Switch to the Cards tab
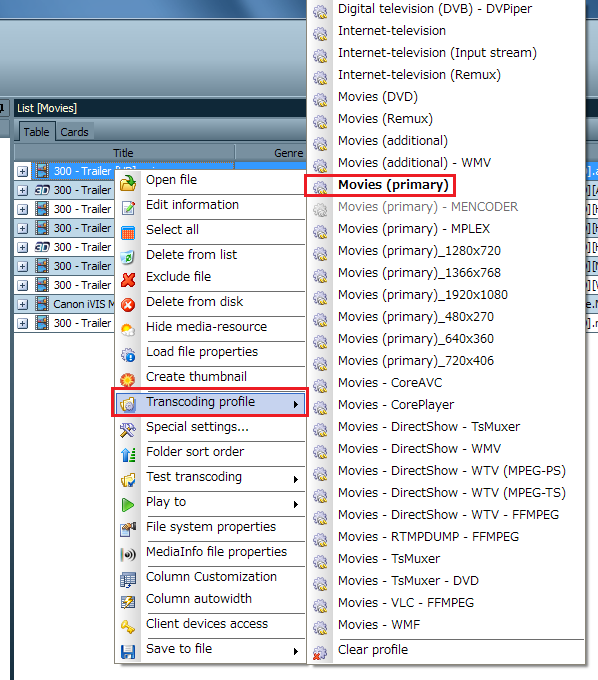The width and height of the screenshot is (598, 680). click(x=74, y=132)
